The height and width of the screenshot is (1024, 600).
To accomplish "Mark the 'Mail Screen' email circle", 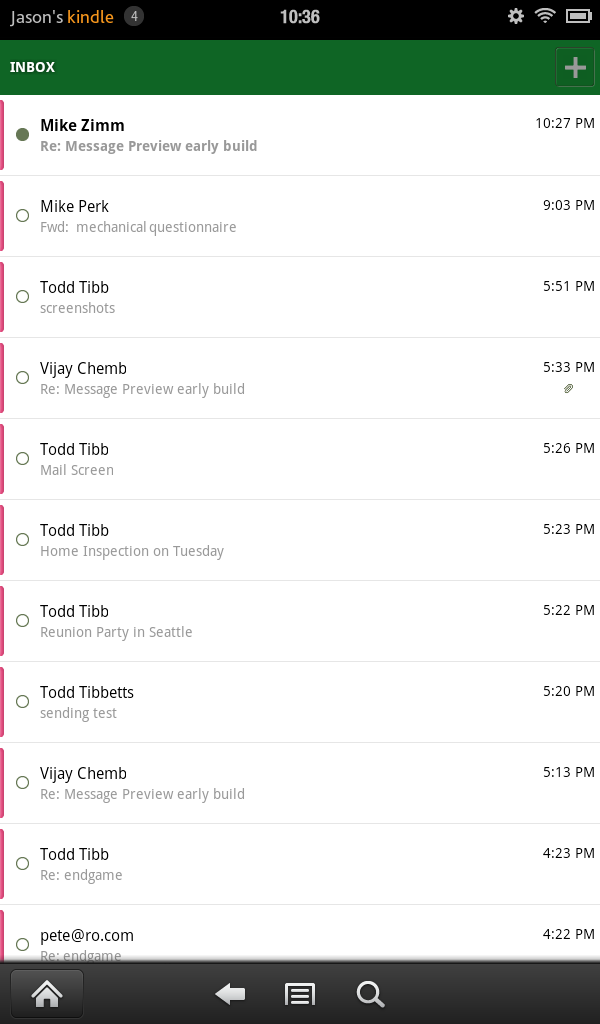I will coord(23,458).
